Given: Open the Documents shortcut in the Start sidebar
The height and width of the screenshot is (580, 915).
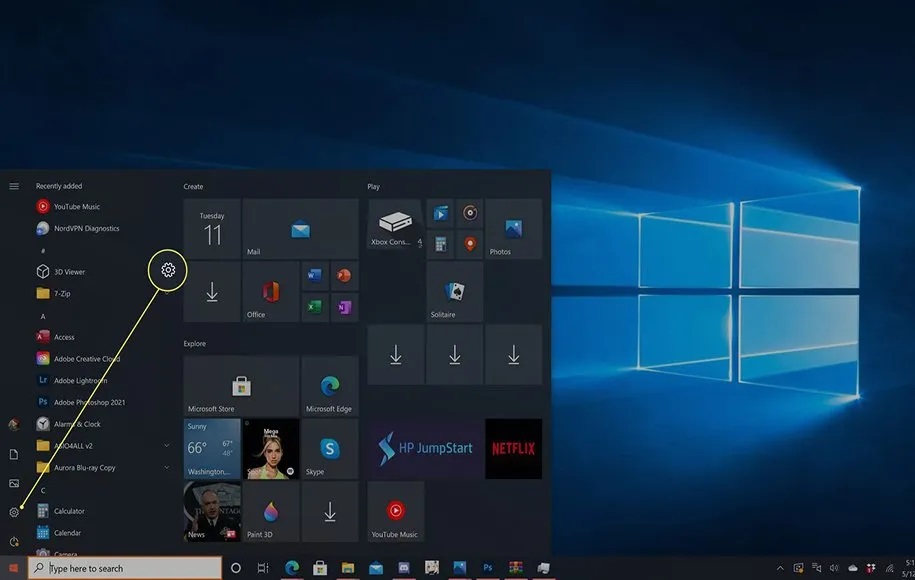Looking at the screenshot, I should (x=14, y=455).
